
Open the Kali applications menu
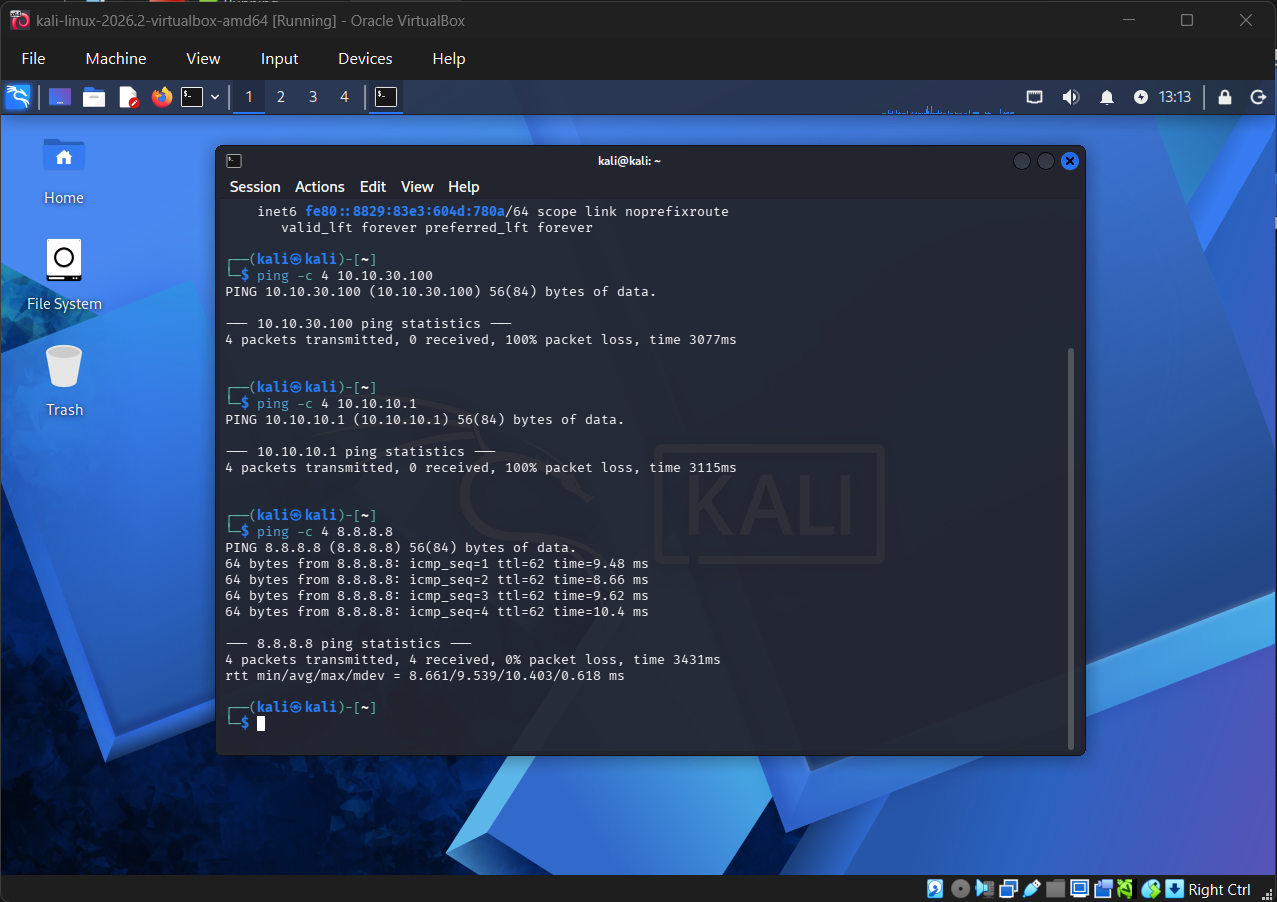[18, 97]
